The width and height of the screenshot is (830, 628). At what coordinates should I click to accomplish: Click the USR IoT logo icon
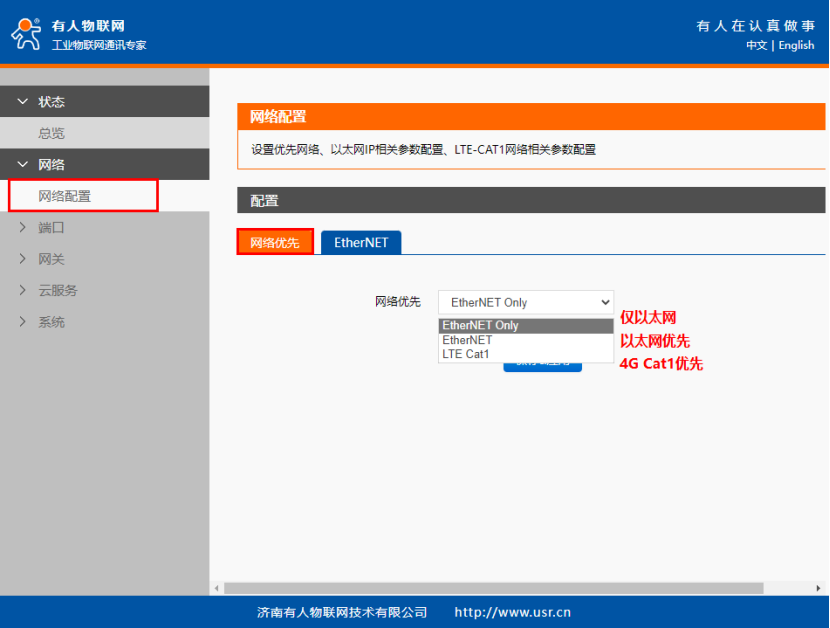point(26,33)
